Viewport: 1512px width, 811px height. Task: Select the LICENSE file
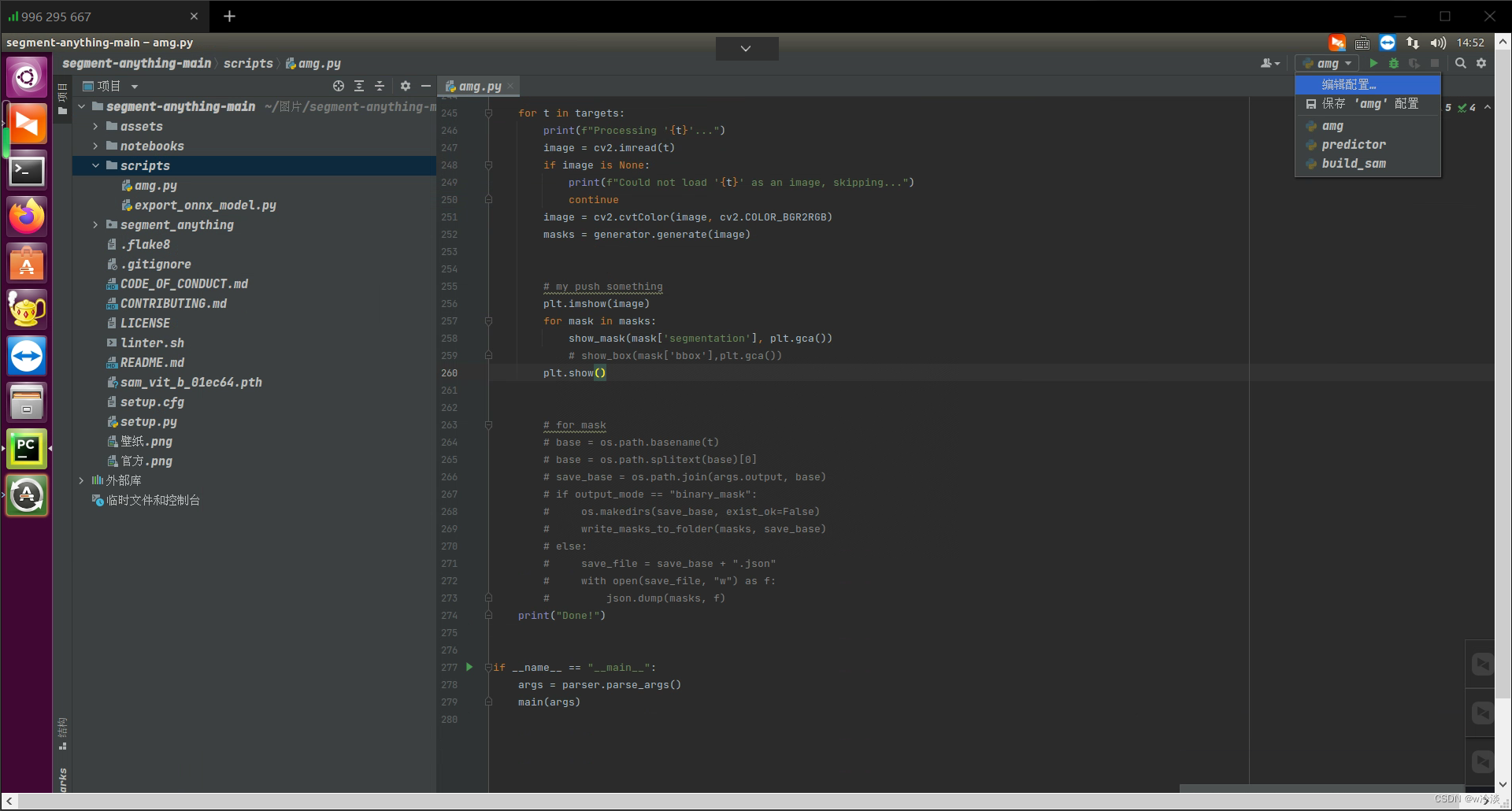pyautogui.click(x=139, y=323)
